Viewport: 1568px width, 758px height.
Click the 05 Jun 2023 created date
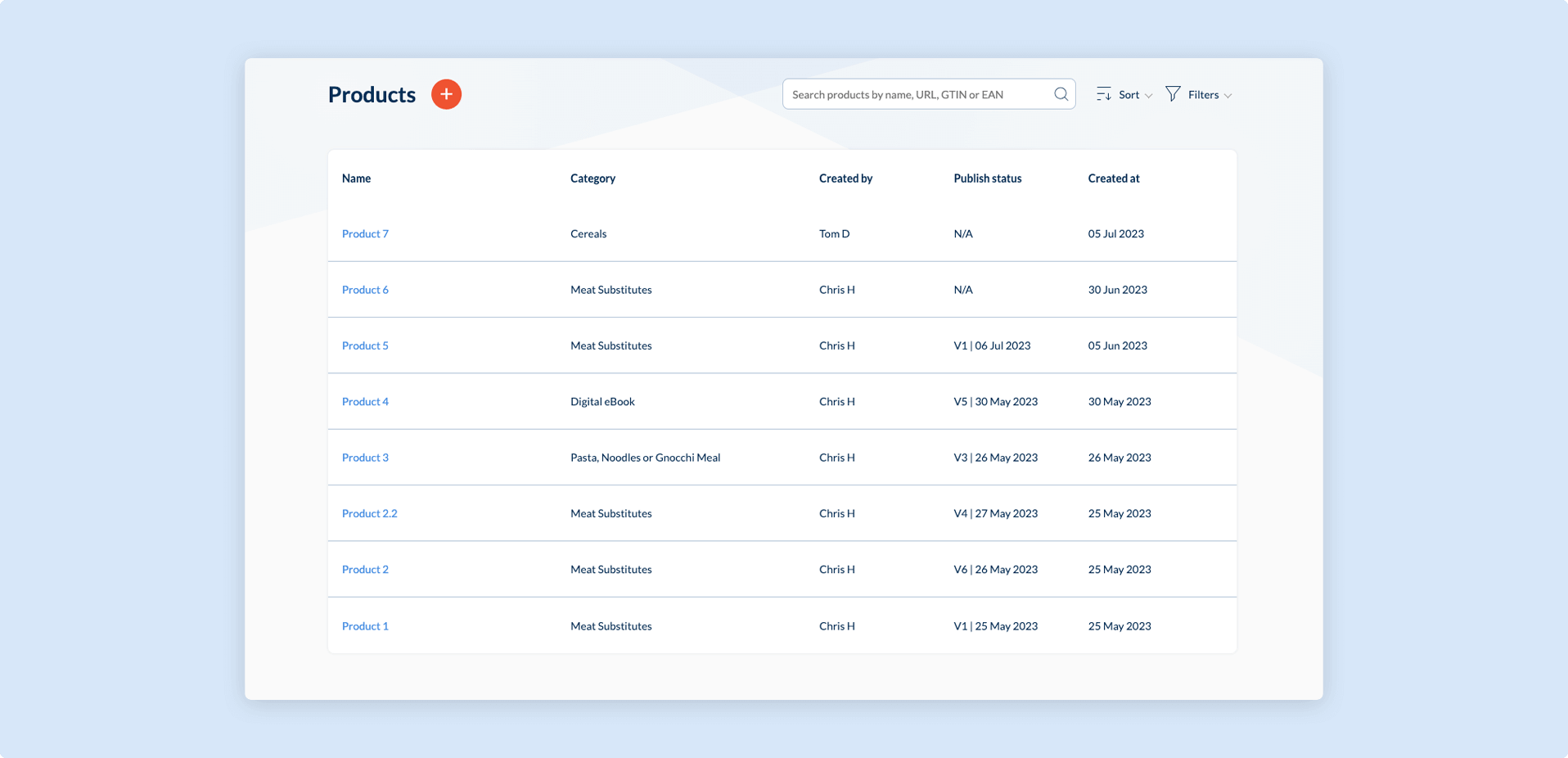click(1117, 345)
